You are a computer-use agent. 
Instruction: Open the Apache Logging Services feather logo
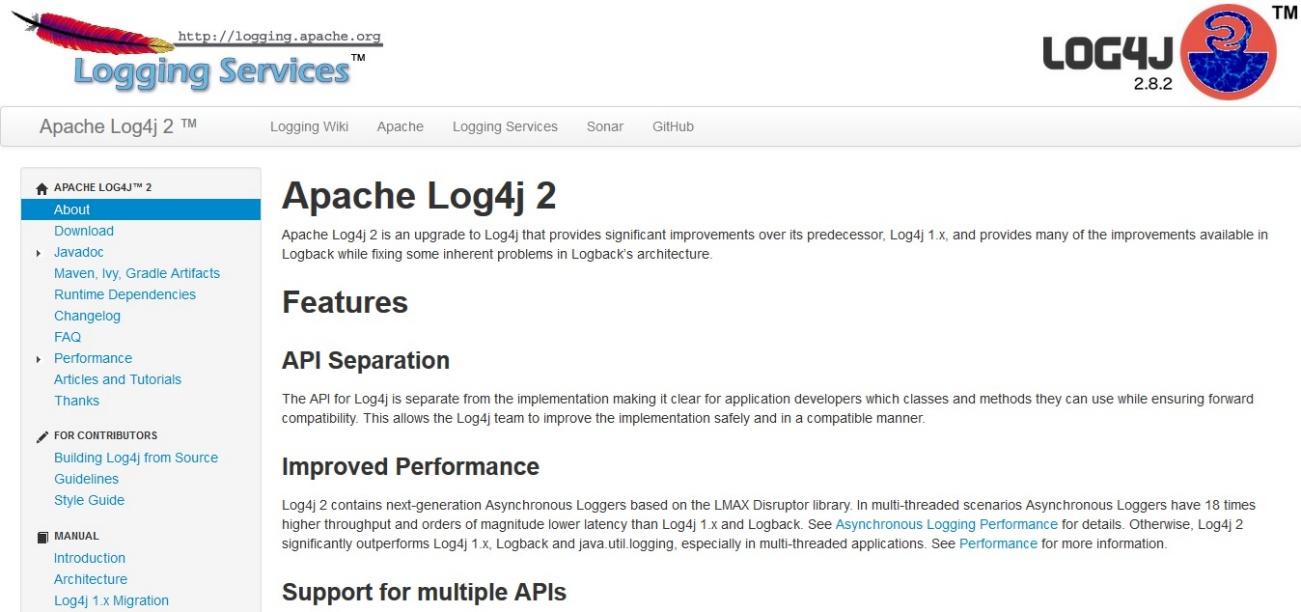pyautogui.click(x=197, y=50)
